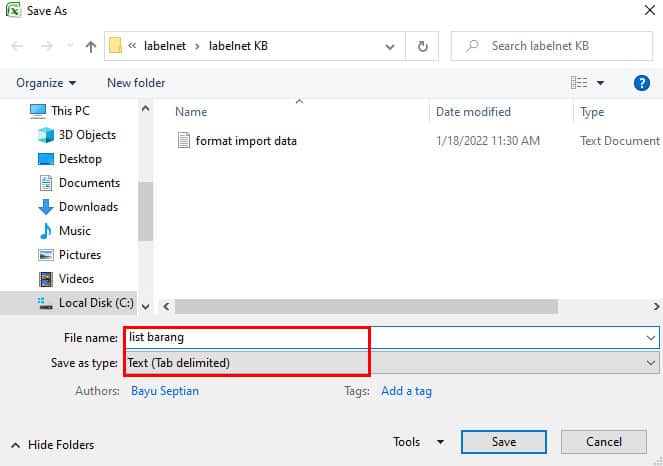Collapse with Hide Folders
663x466 pixels.
tap(52, 445)
